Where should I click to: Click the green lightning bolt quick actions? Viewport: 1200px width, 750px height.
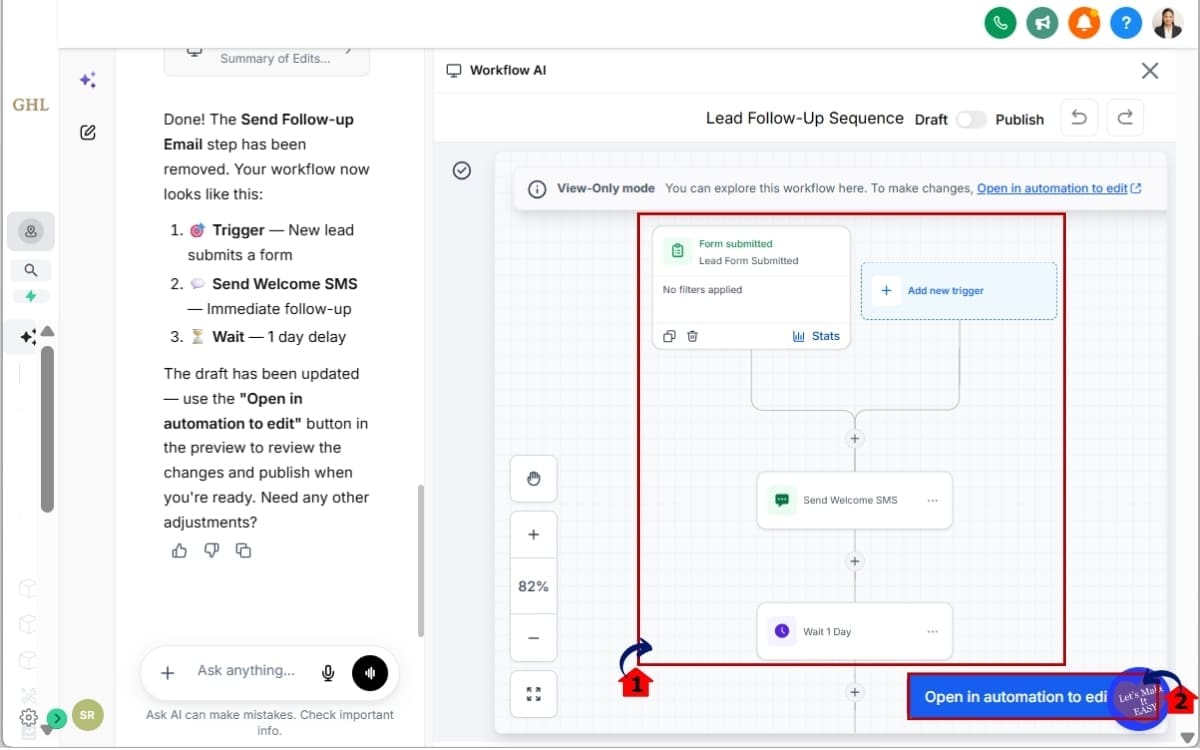pos(31,296)
